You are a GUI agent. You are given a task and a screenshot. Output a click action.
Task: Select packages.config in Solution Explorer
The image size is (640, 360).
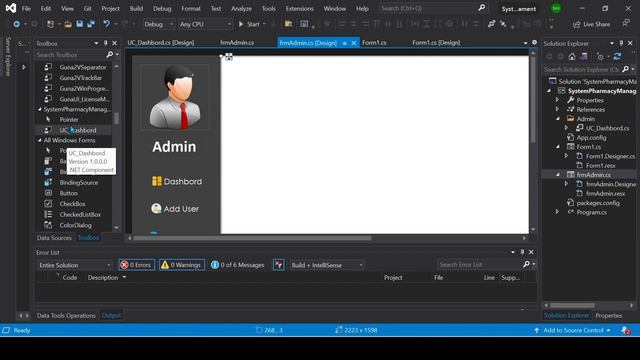[598, 203]
